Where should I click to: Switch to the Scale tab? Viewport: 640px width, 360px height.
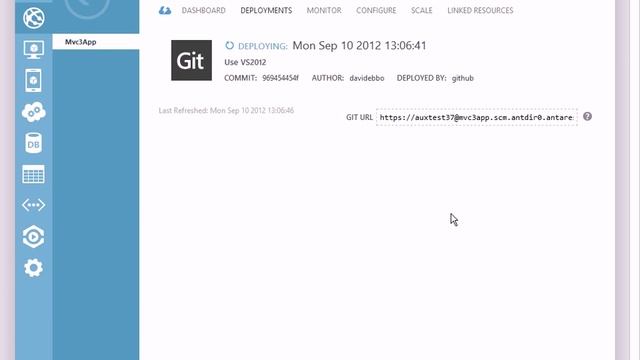coord(422,11)
